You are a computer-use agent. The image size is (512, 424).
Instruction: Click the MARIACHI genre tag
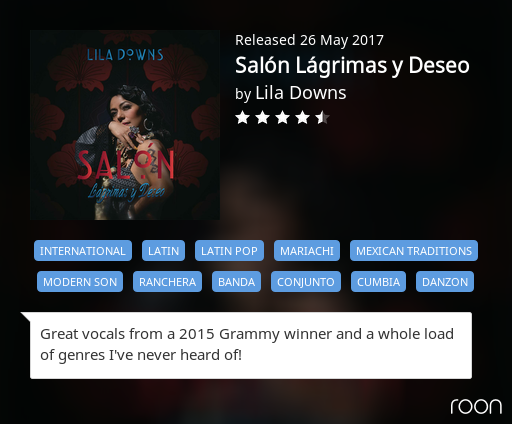click(x=307, y=251)
